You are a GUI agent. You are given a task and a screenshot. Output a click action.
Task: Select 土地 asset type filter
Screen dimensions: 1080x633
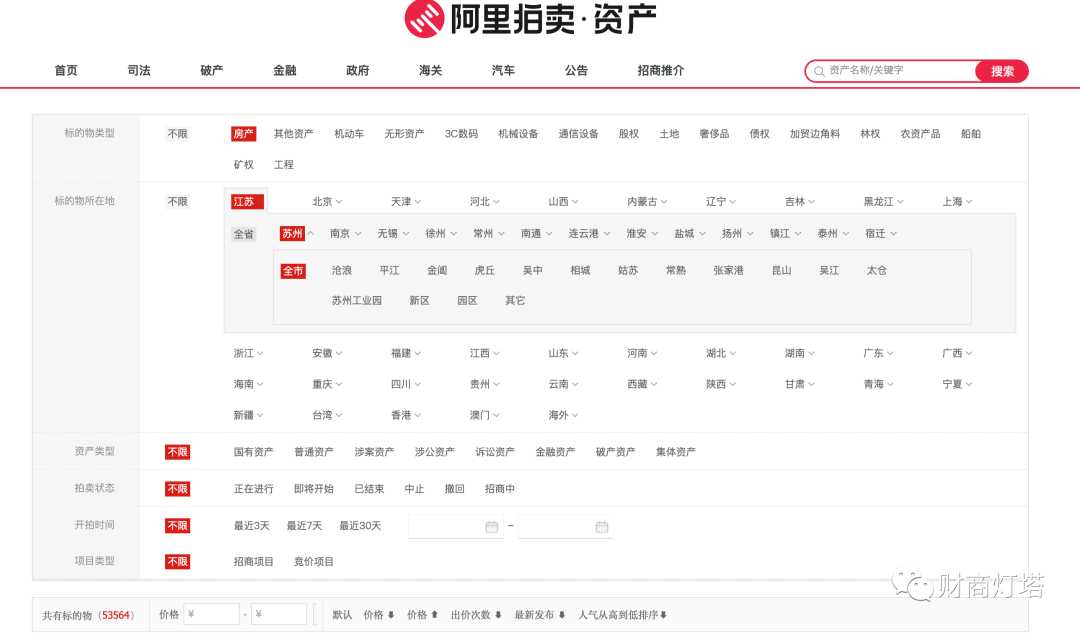(669, 134)
